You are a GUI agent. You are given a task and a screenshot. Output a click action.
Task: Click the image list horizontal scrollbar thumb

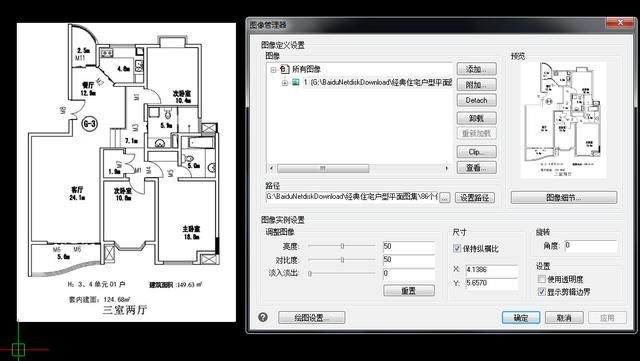click(323, 168)
